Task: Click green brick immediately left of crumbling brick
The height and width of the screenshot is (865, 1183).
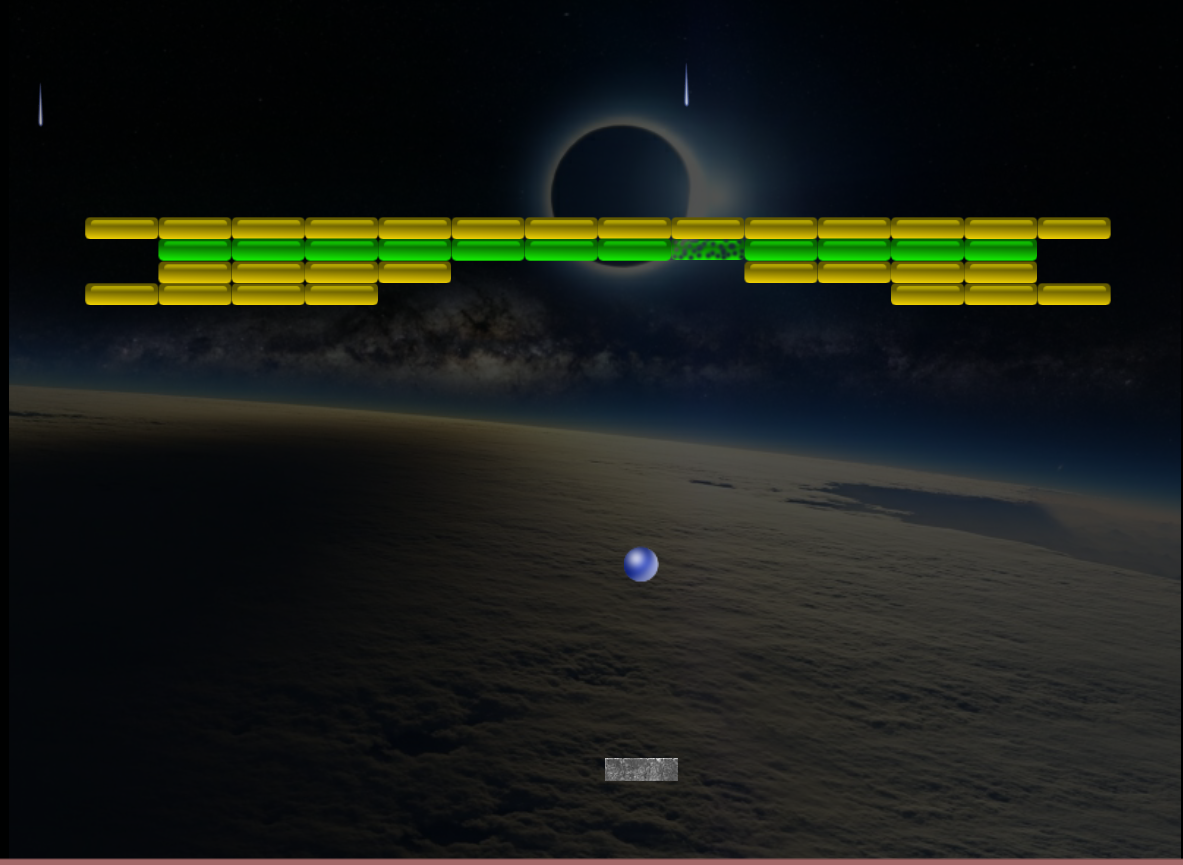Action: click(x=635, y=250)
